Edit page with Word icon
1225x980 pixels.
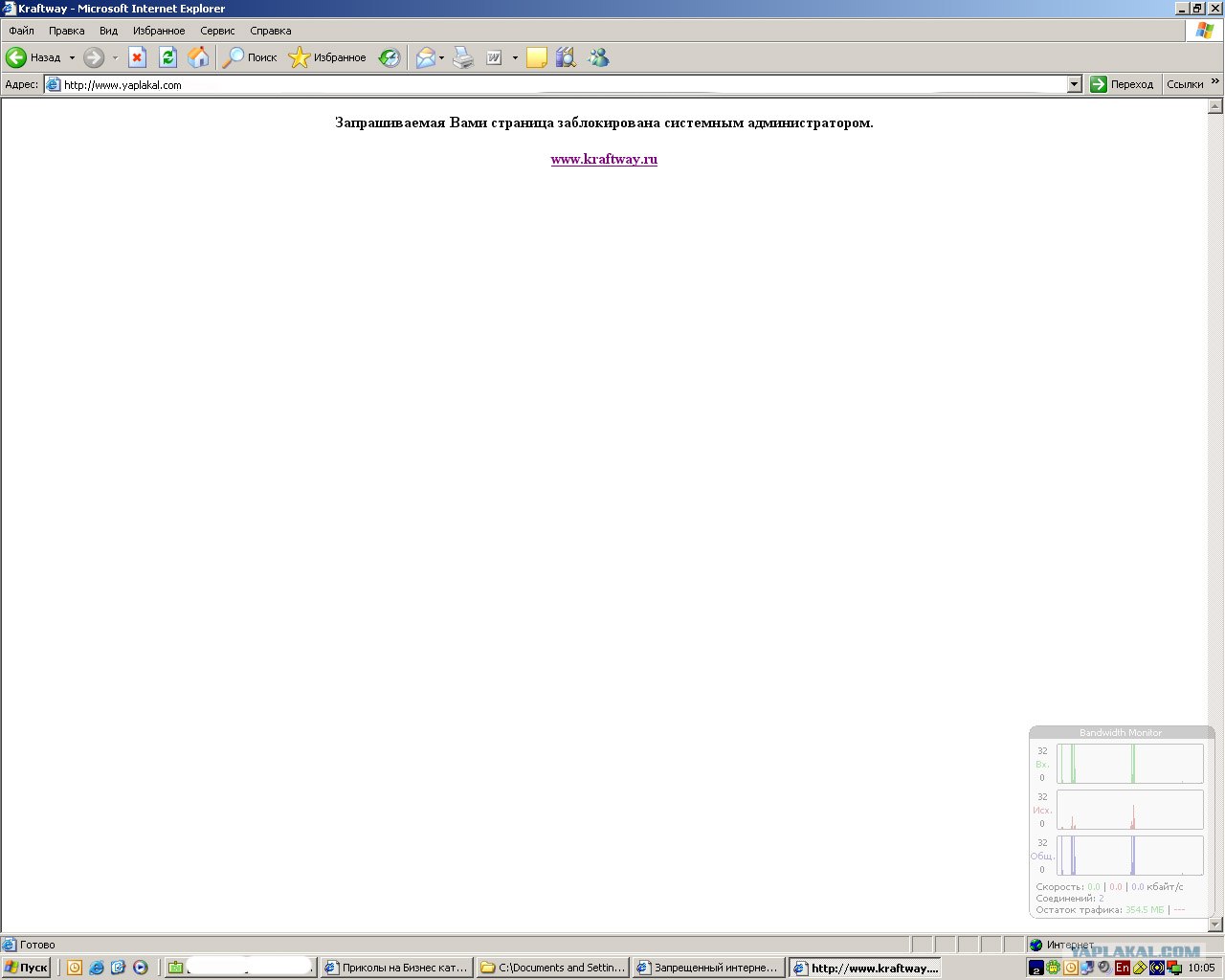pyautogui.click(x=494, y=57)
